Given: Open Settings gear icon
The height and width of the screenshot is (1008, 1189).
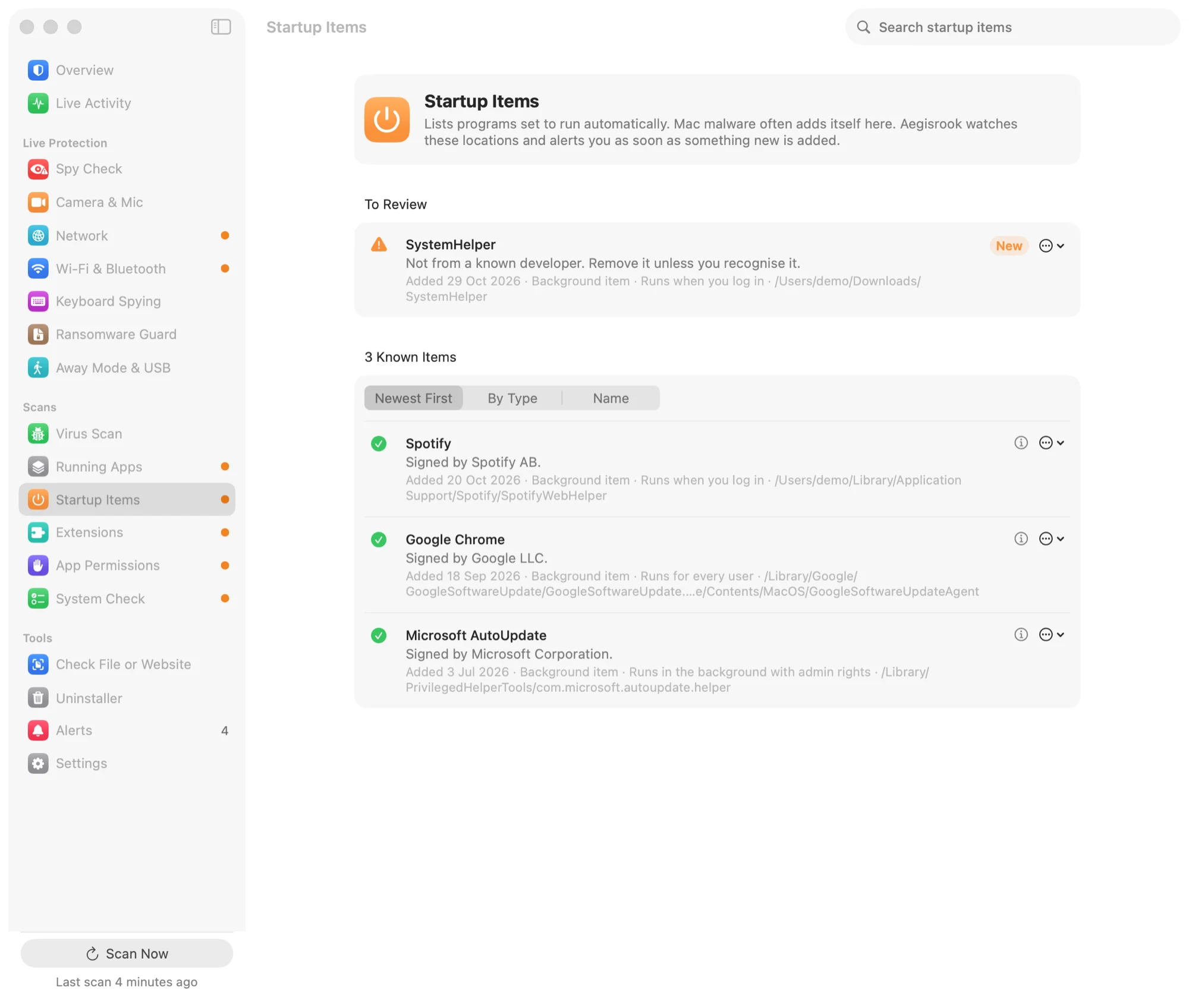Looking at the screenshot, I should 38,764.
